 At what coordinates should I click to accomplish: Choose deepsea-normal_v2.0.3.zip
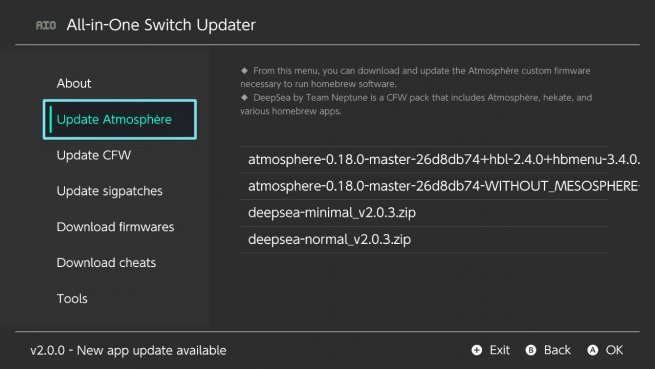(x=424, y=239)
